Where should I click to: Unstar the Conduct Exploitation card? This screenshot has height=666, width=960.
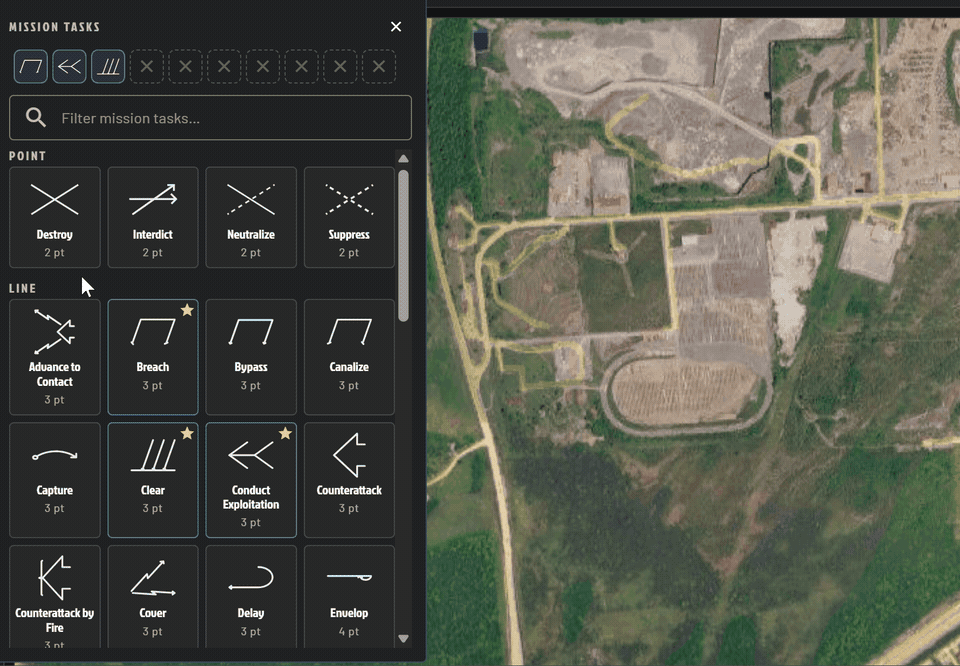(285, 433)
